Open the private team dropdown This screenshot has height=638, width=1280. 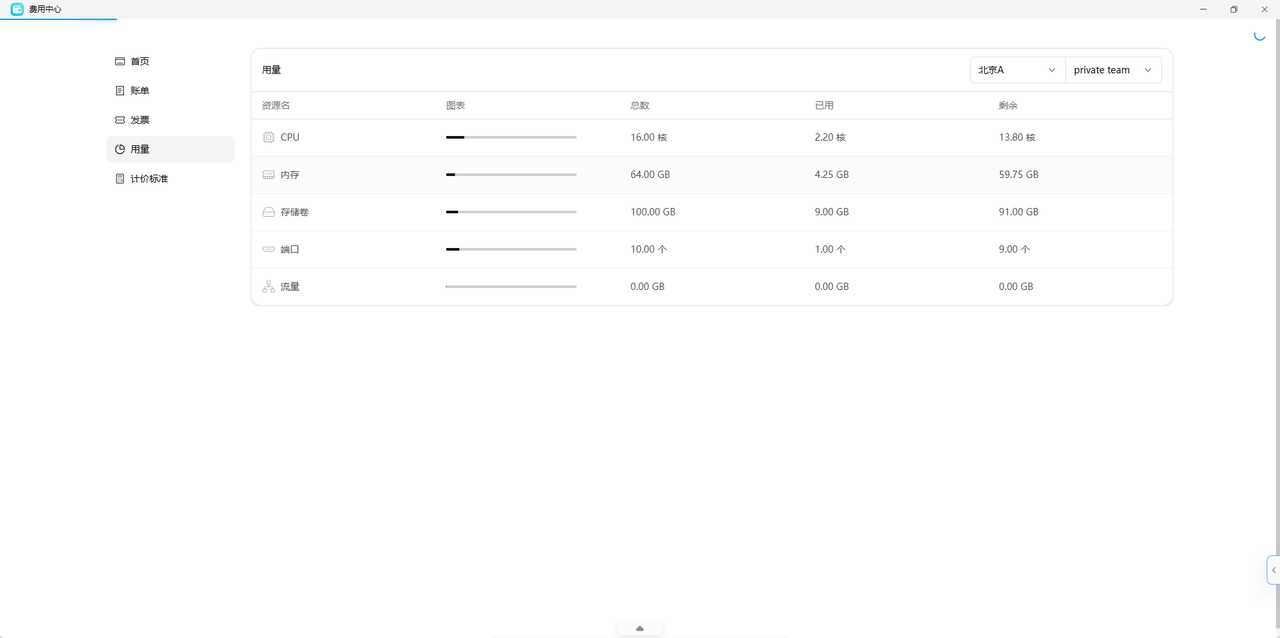[x=1113, y=70]
